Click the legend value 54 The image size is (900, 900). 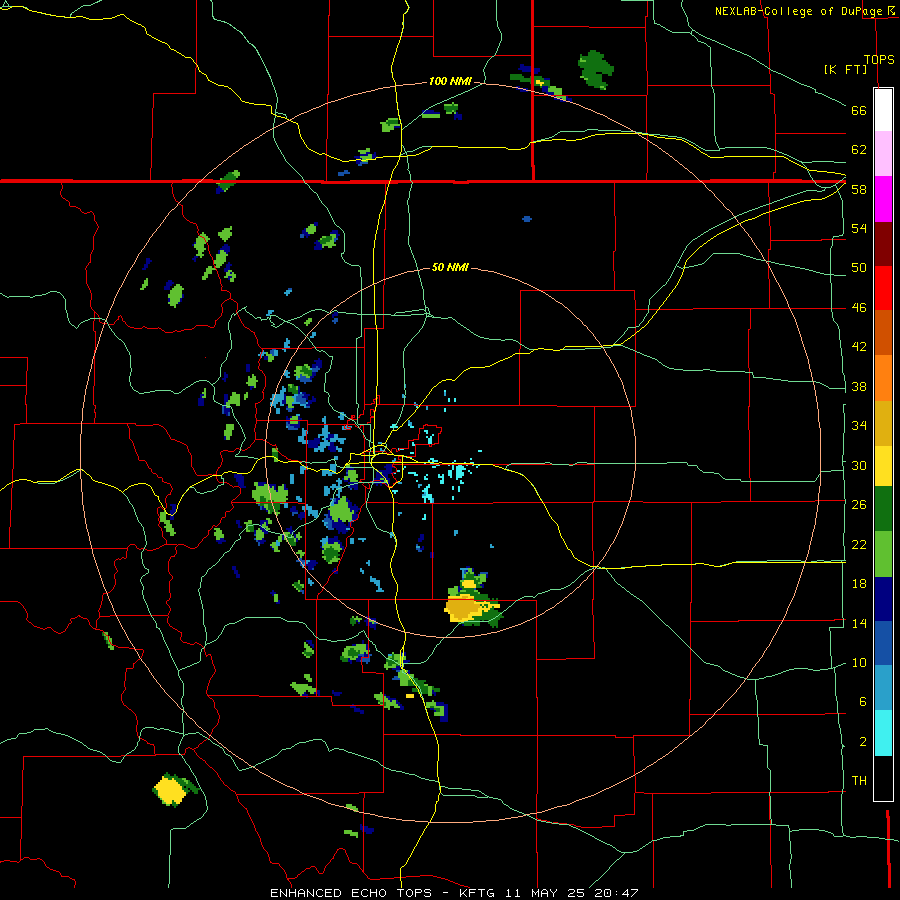(x=859, y=228)
